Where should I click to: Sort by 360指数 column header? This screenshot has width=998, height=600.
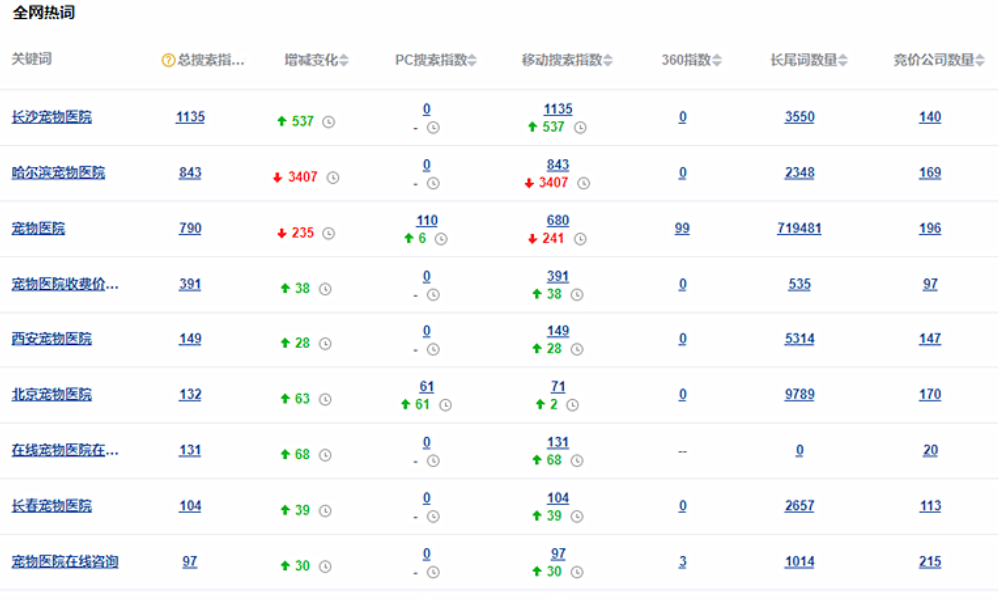pos(717,60)
